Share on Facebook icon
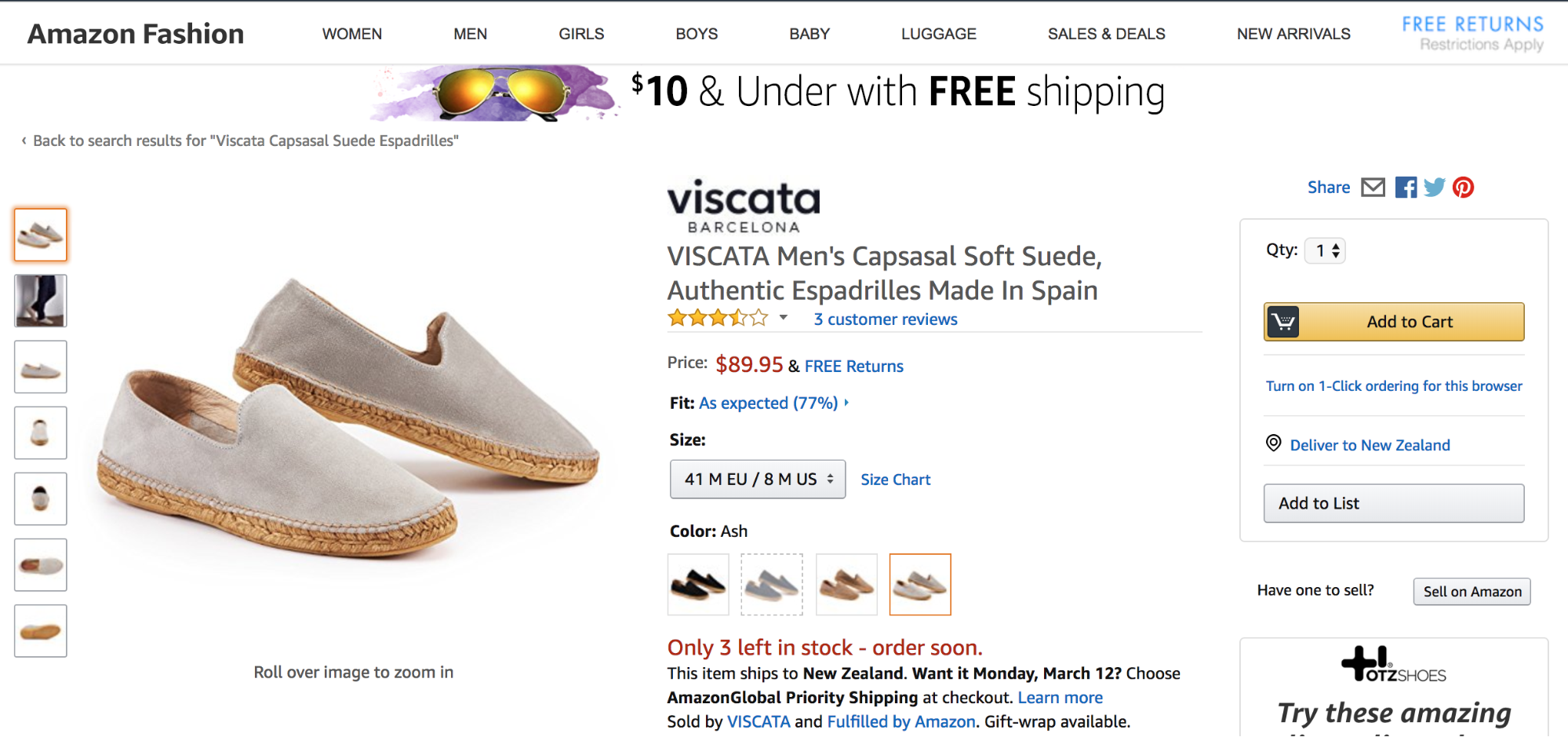The height and width of the screenshot is (737, 1568). [x=1406, y=188]
